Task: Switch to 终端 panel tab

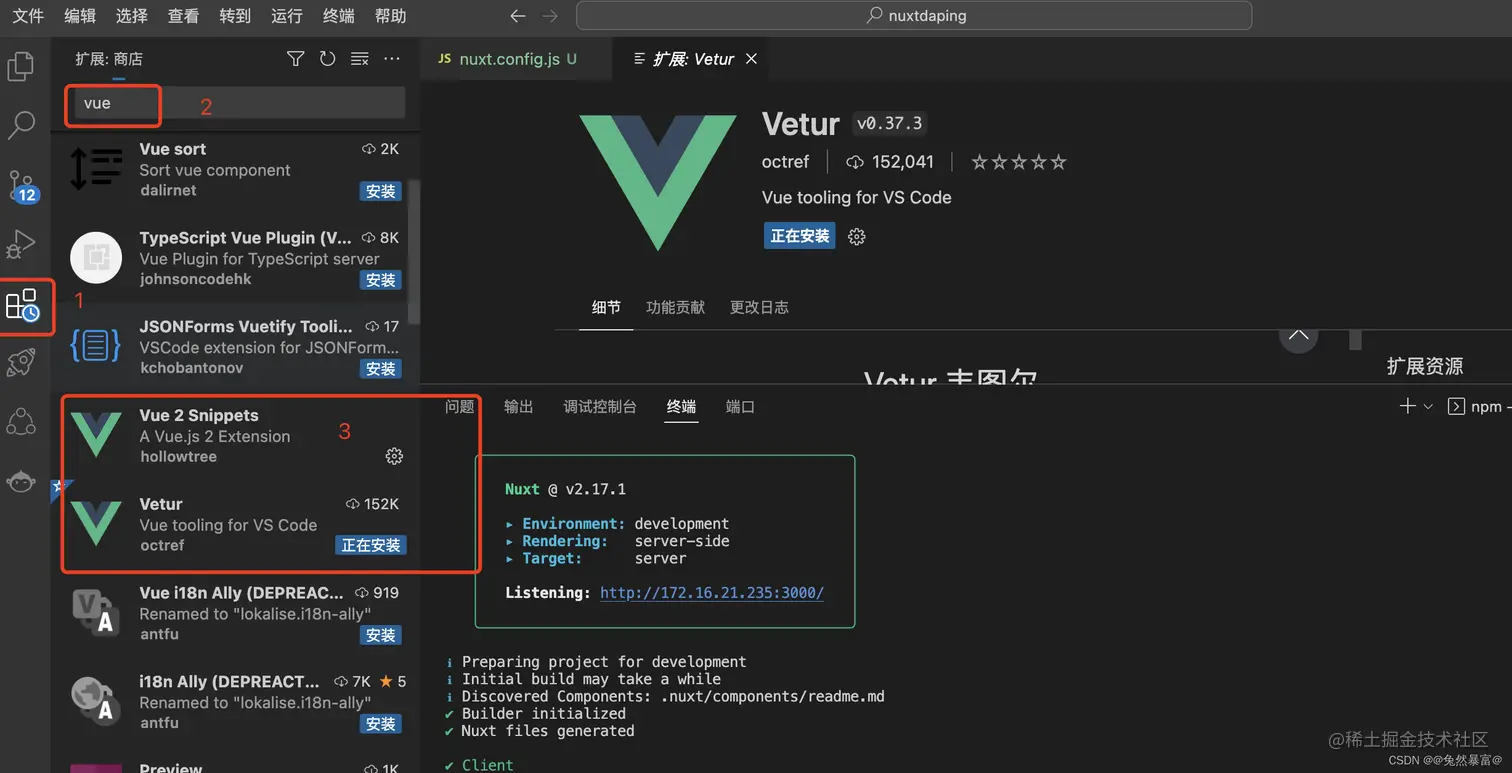Action: tap(682, 407)
